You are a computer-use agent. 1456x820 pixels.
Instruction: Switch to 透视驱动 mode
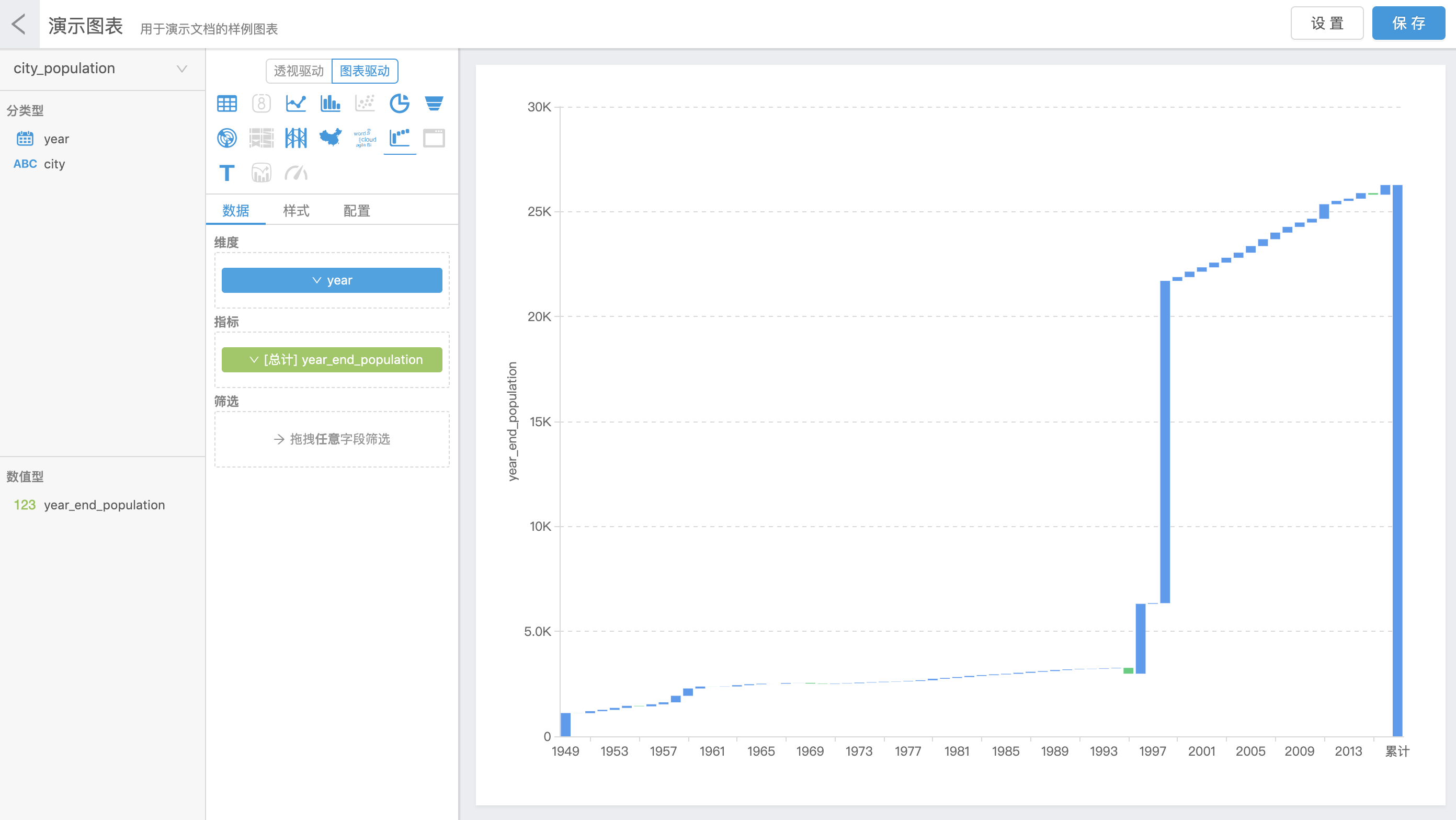[x=299, y=71]
